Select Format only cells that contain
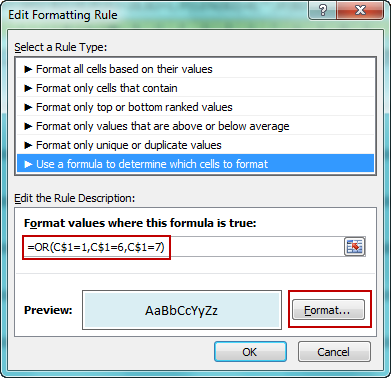The width and height of the screenshot is (391, 378). pyautogui.click(x=195, y=88)
